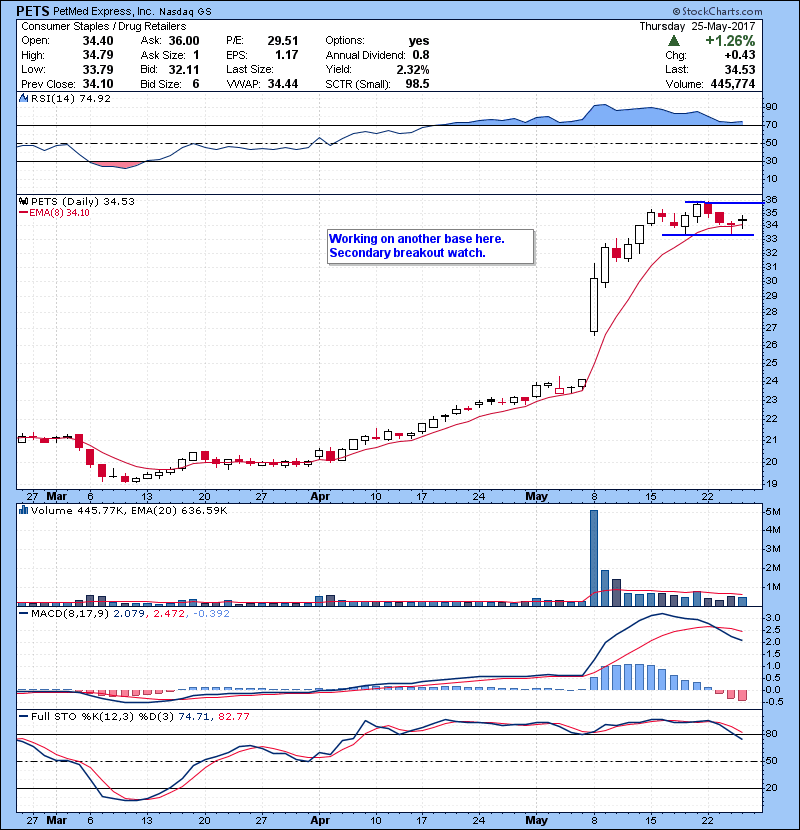800x830 pixels.
Task: Click the Bid price 32.11
Action: (184, 69)
